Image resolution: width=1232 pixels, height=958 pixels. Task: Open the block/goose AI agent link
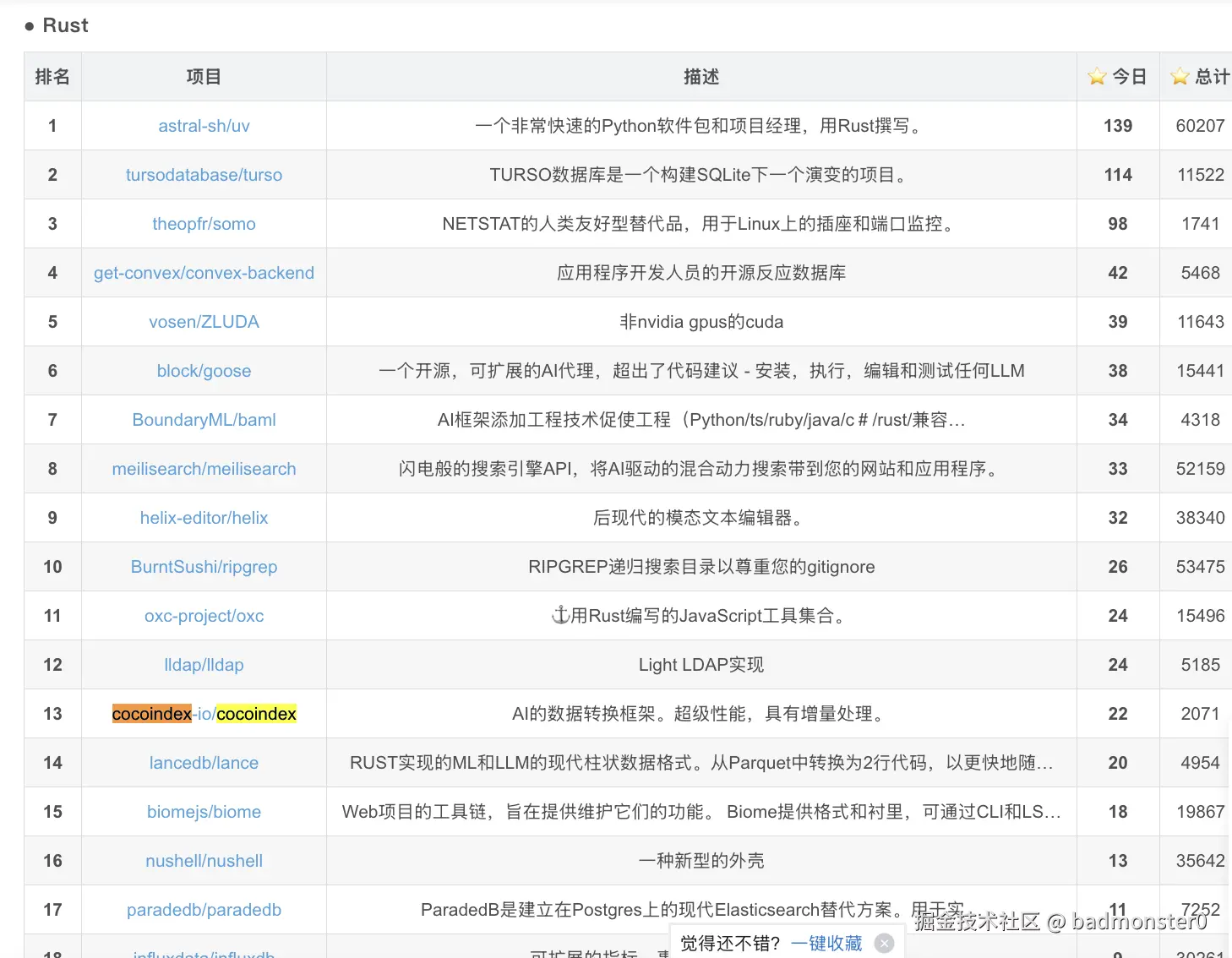coord(204,370)
